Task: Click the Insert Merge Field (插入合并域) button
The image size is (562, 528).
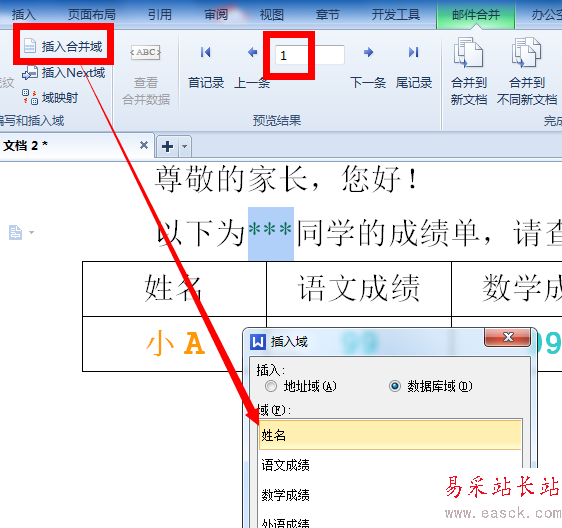Action: 63,46
